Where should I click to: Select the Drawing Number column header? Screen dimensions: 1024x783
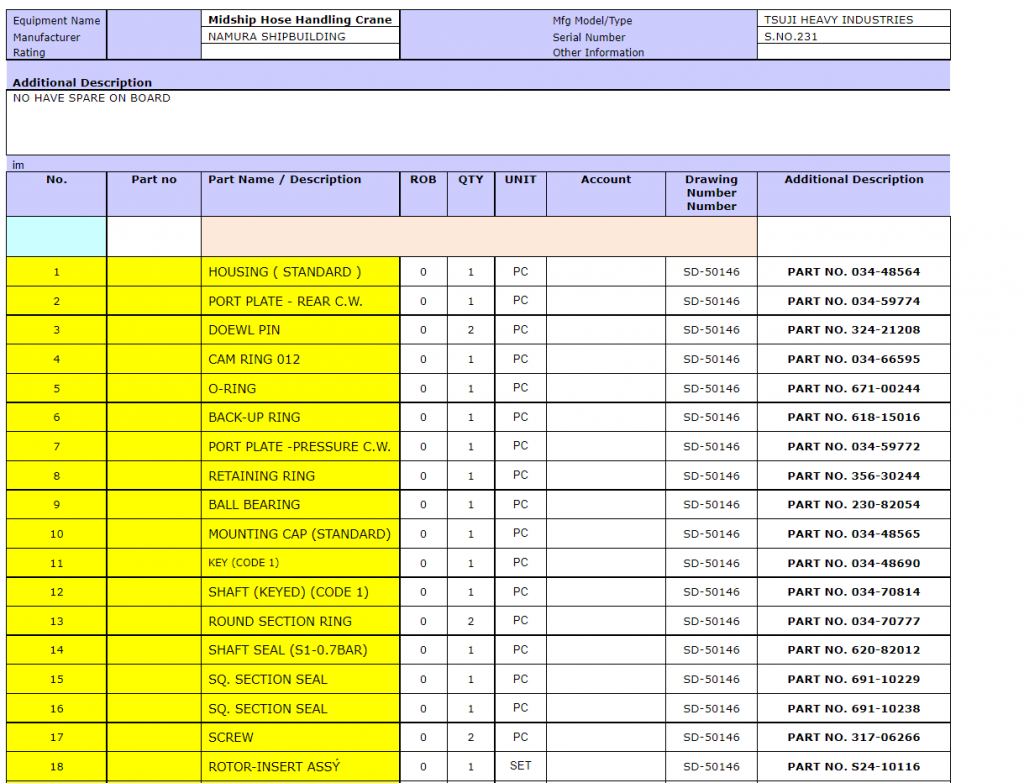pos(711,193)
